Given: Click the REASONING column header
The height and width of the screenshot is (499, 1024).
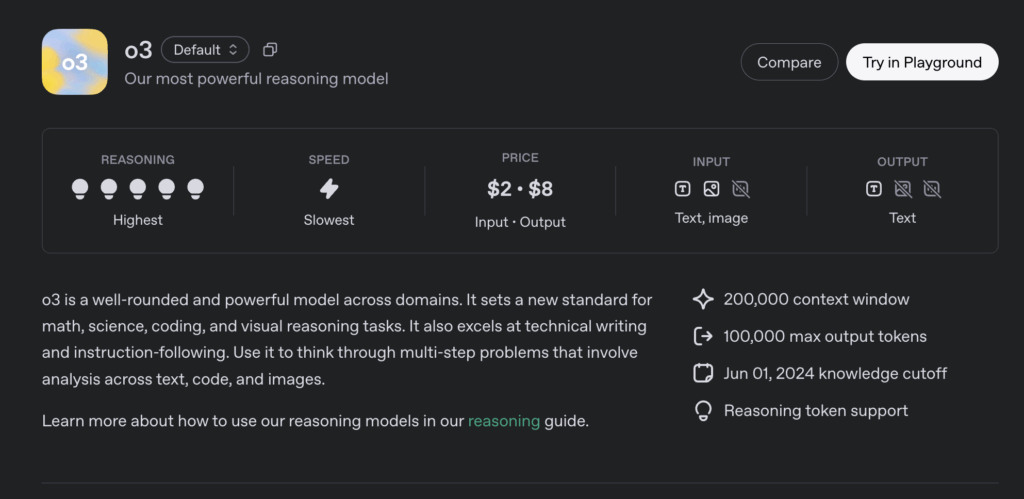Looking at the screenshot, I should (x=137, y=159).
